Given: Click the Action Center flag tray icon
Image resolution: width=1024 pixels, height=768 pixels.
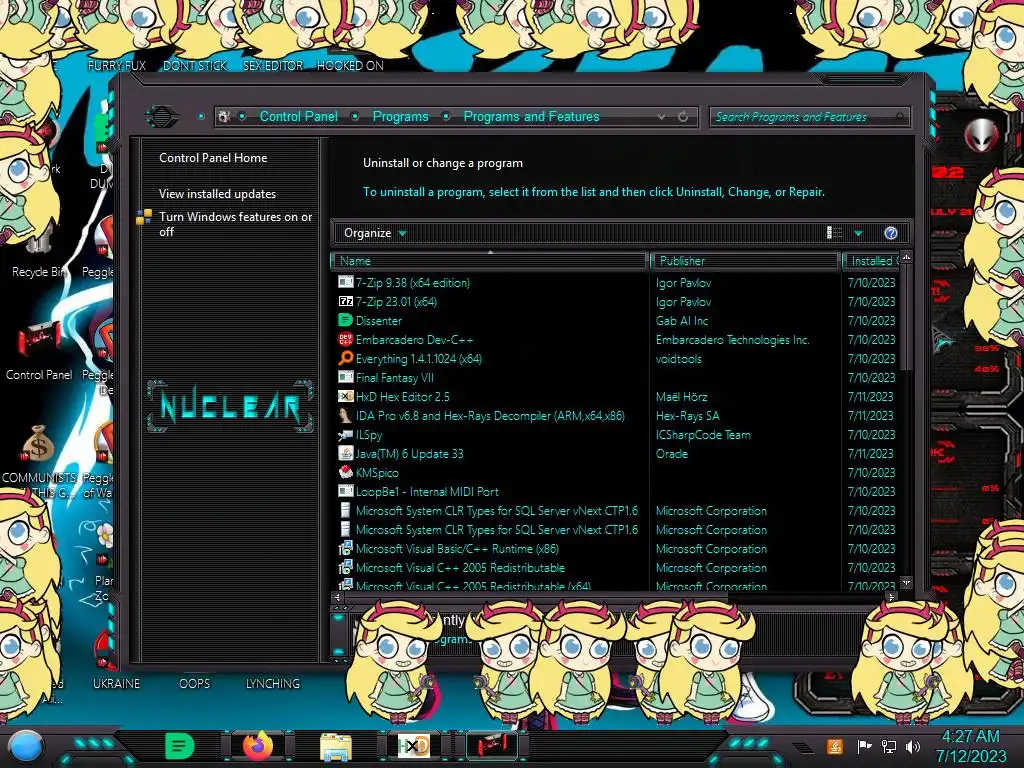Looking at the screenshot, I should click(864, 746).
